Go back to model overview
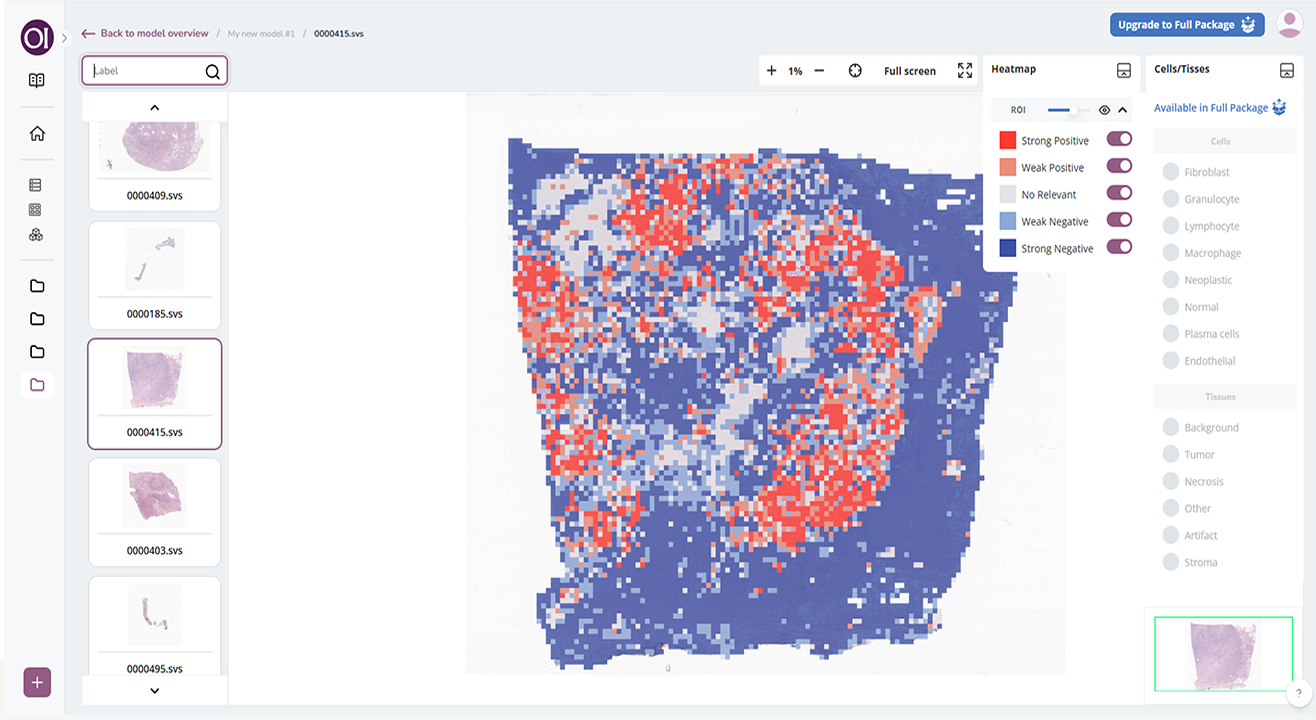 145,33
